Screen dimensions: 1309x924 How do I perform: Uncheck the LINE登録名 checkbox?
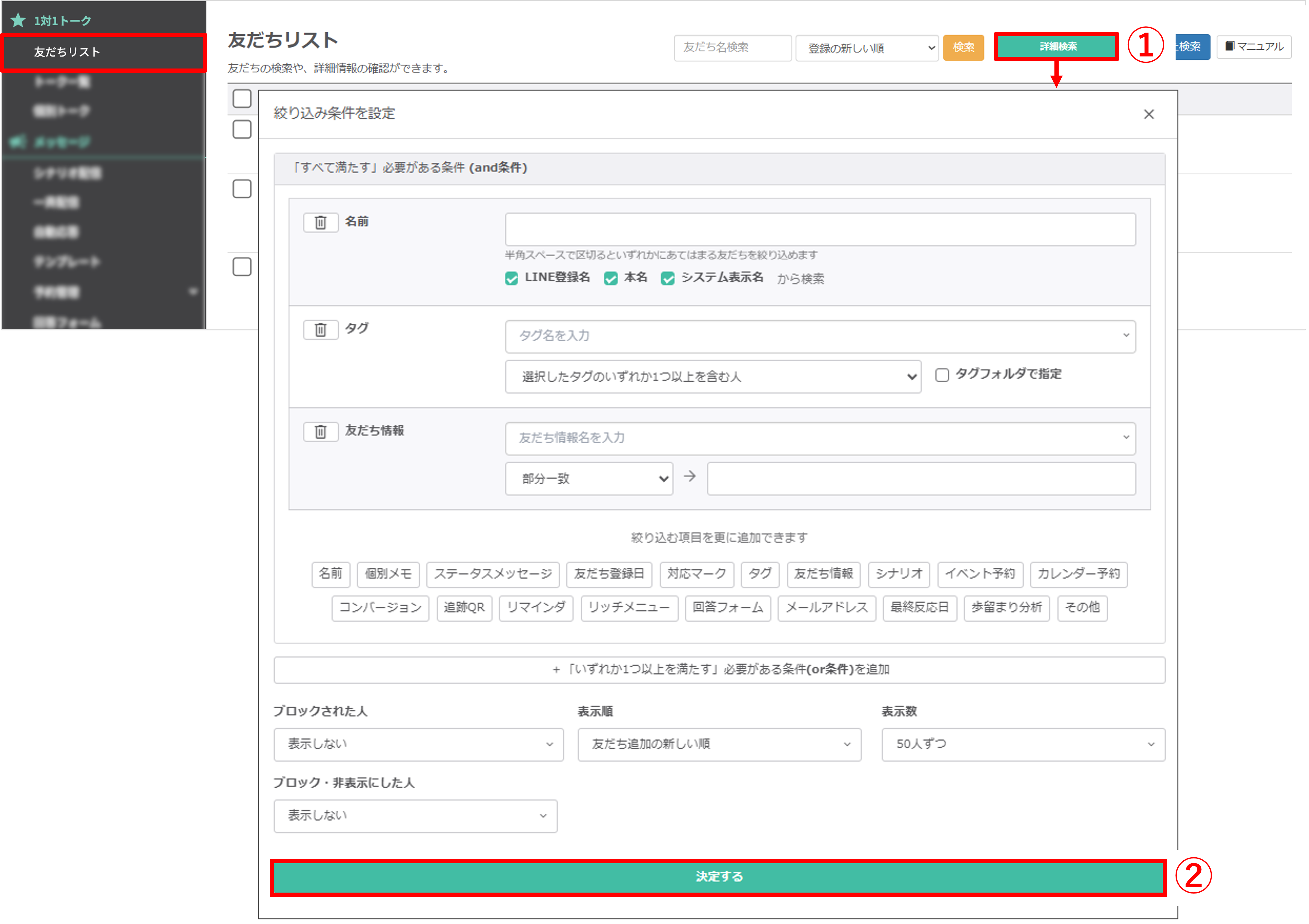pyautogui.click(x=512, y=278)
